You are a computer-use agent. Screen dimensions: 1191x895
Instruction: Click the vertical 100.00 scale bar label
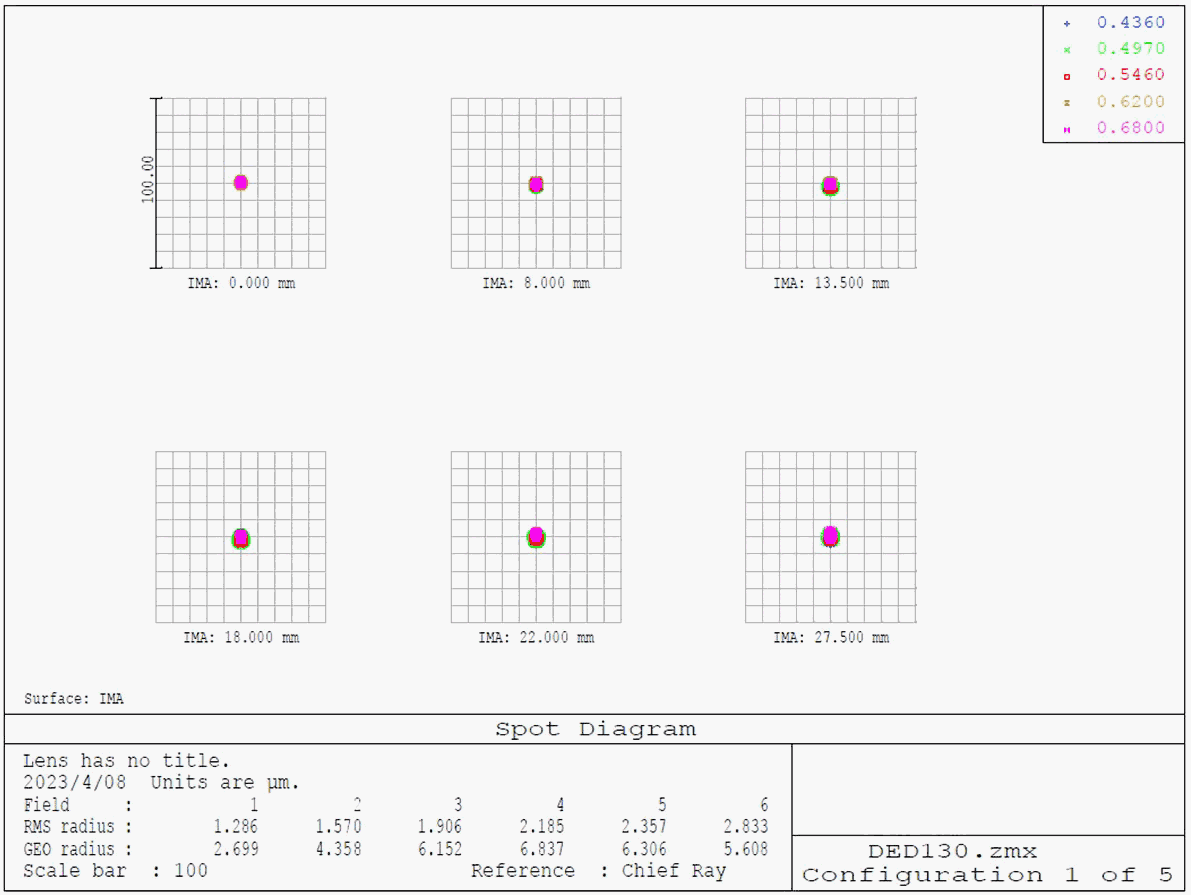coord(148,180)
